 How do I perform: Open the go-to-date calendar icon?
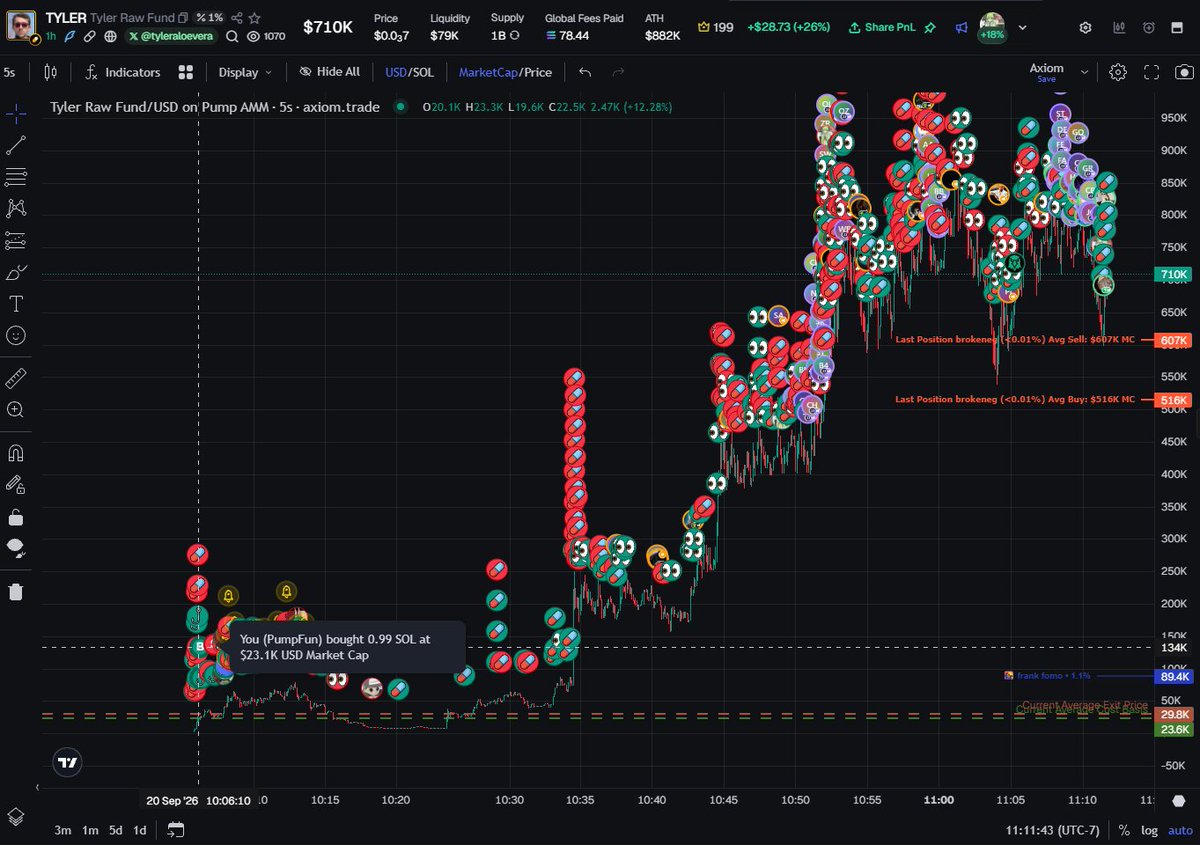[176, 830]
